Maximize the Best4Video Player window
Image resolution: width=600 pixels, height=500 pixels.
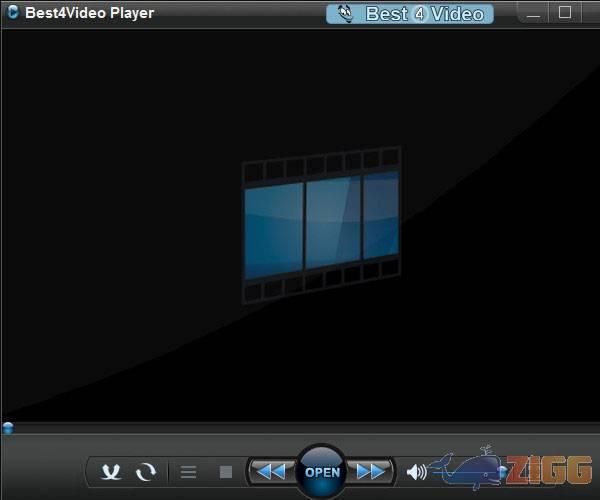[x=565, y=13]
